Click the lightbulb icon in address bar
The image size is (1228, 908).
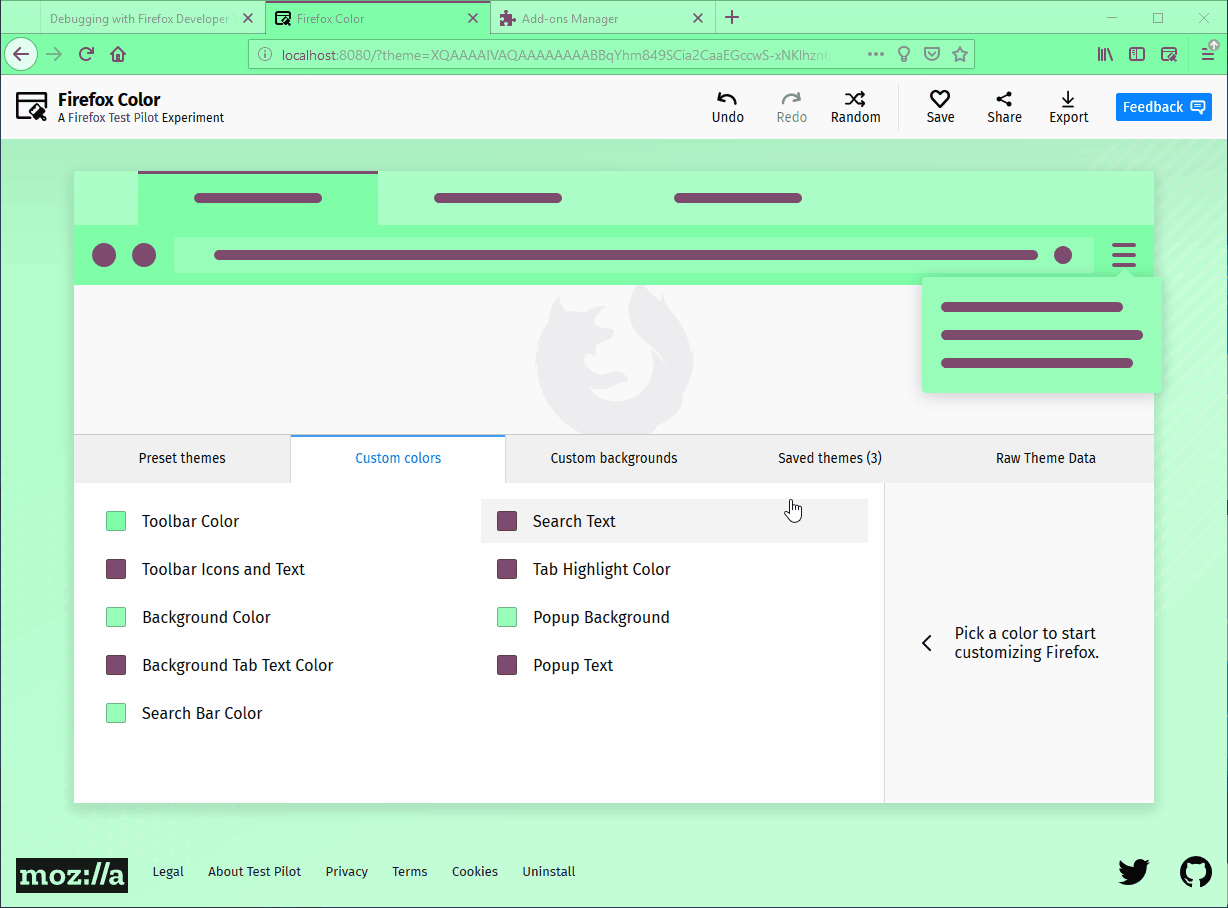point(904,55)
